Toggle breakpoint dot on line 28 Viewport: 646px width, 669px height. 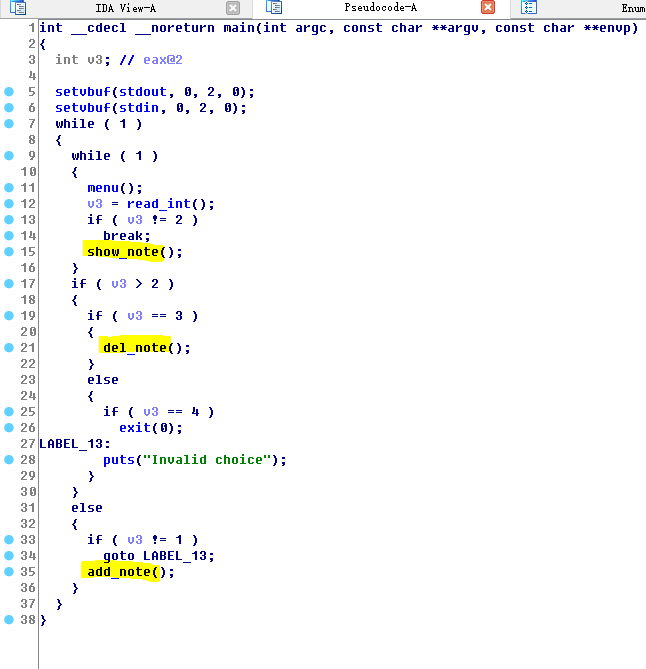tap(9, 460)
